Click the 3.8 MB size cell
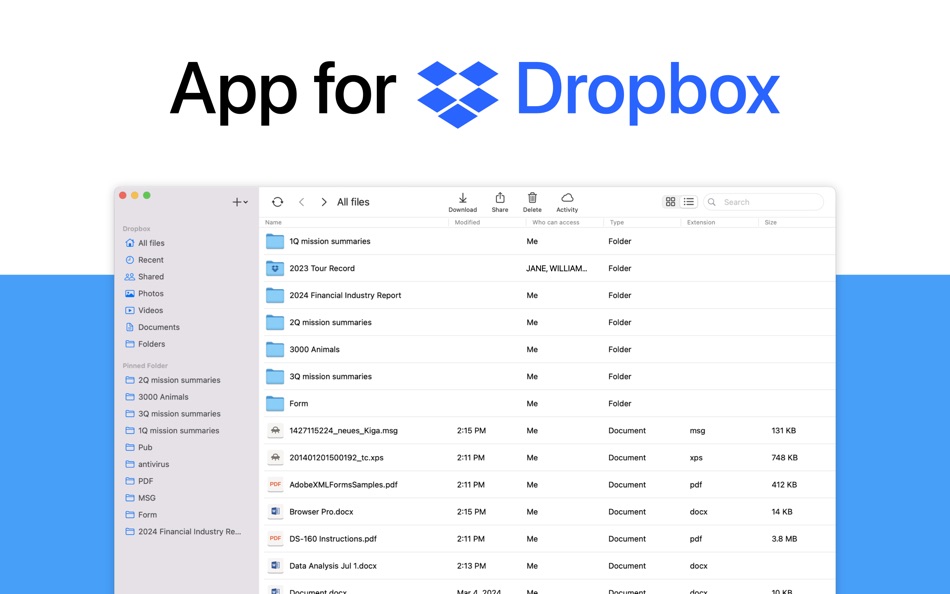The image size is (950, 594). pos(784,539)
